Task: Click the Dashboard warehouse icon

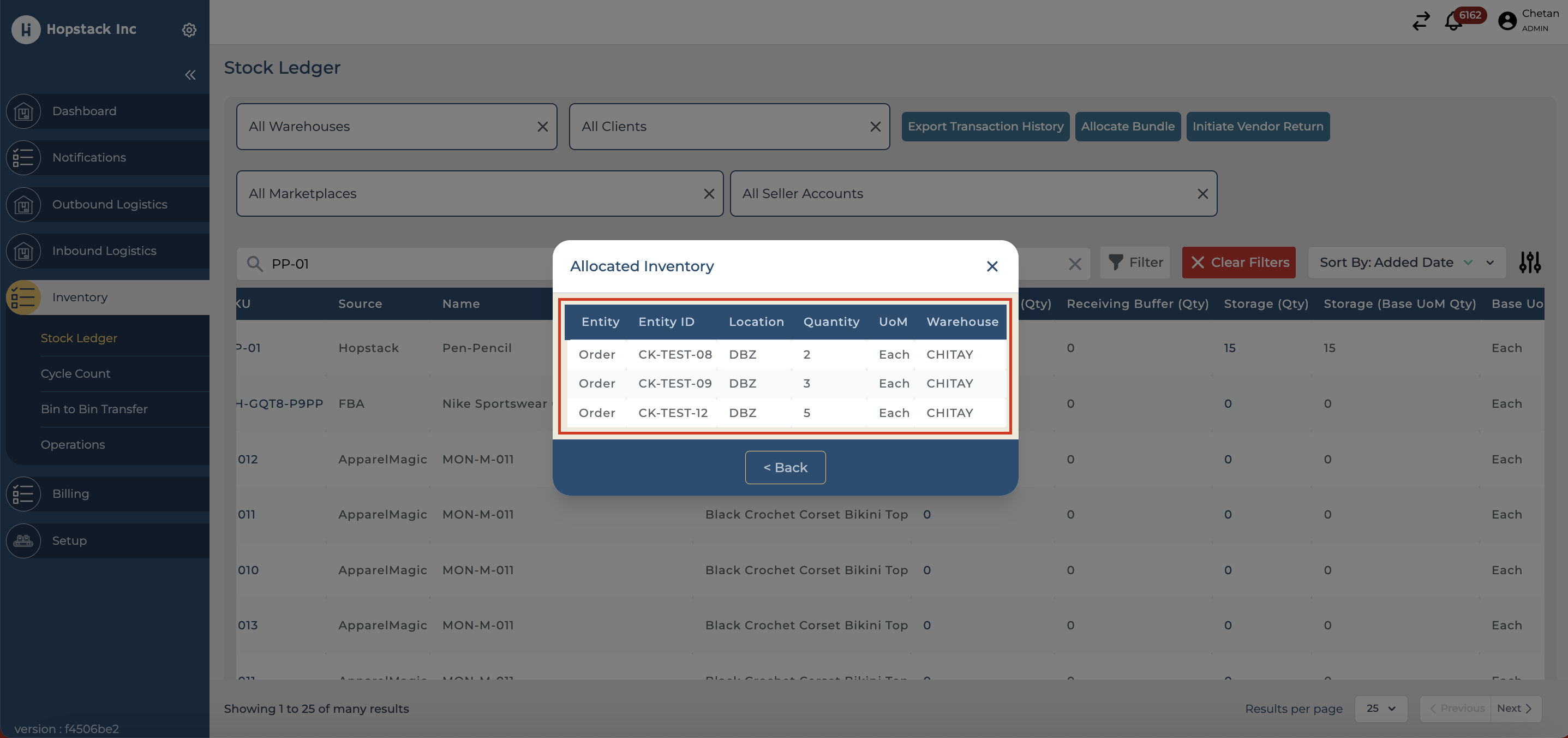Action: click(x=23, y=111)
